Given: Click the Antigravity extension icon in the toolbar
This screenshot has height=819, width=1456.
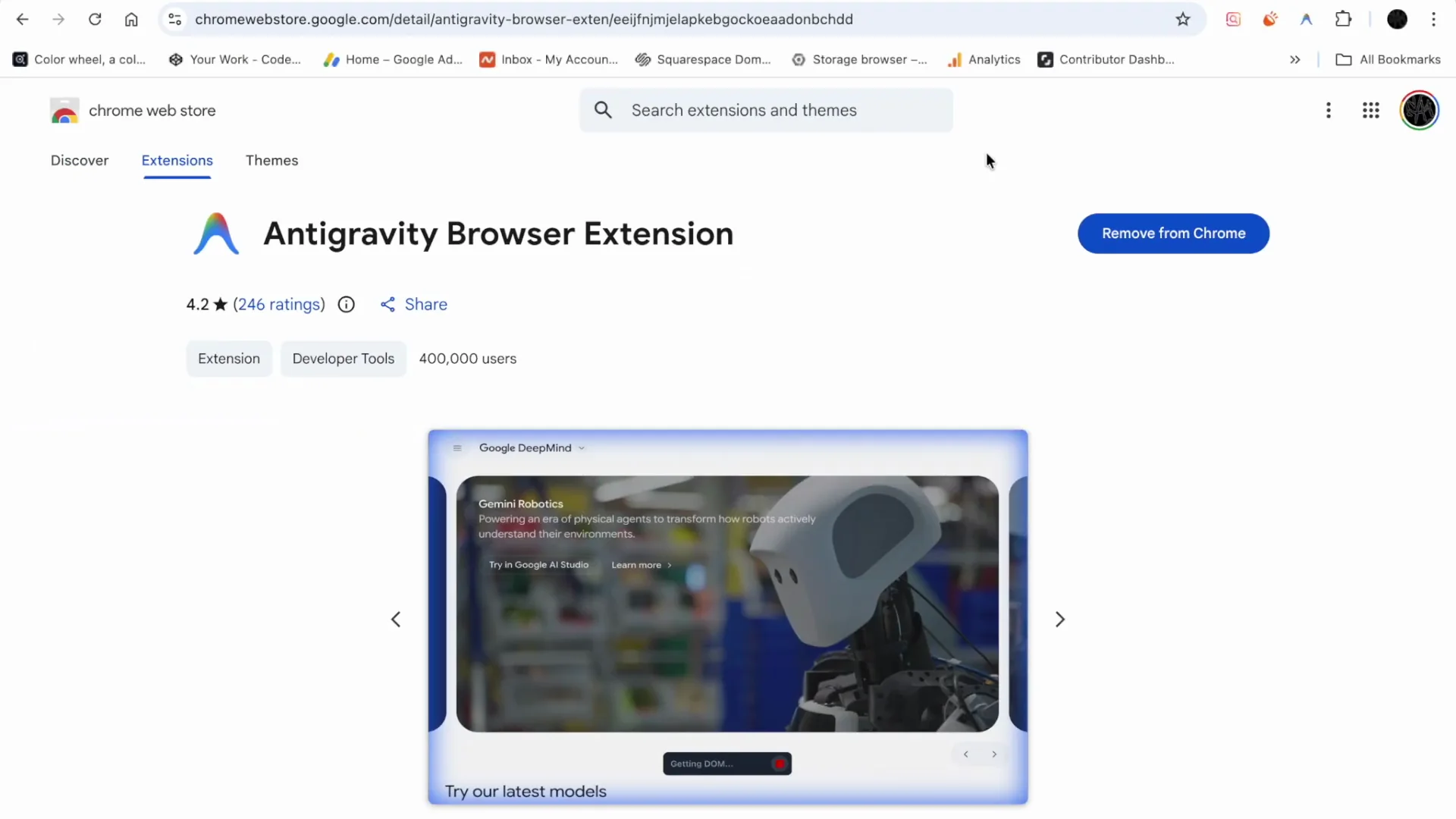Looking at the screenshot, I should tap(1307, 19).
